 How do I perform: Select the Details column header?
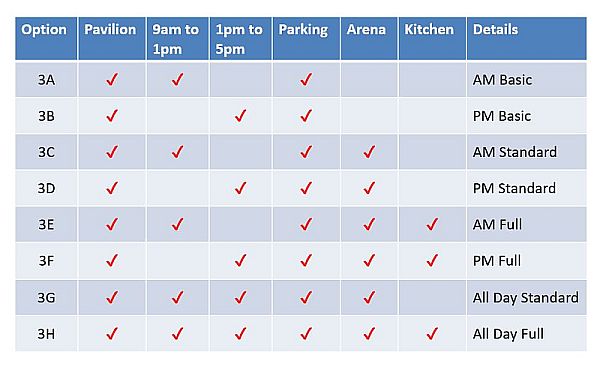coord(527,38)
